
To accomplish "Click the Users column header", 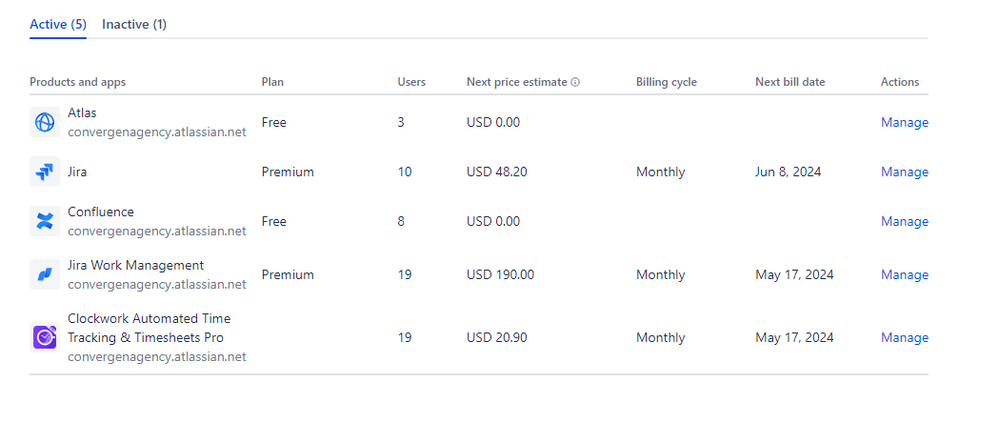I will coord(411,82).
